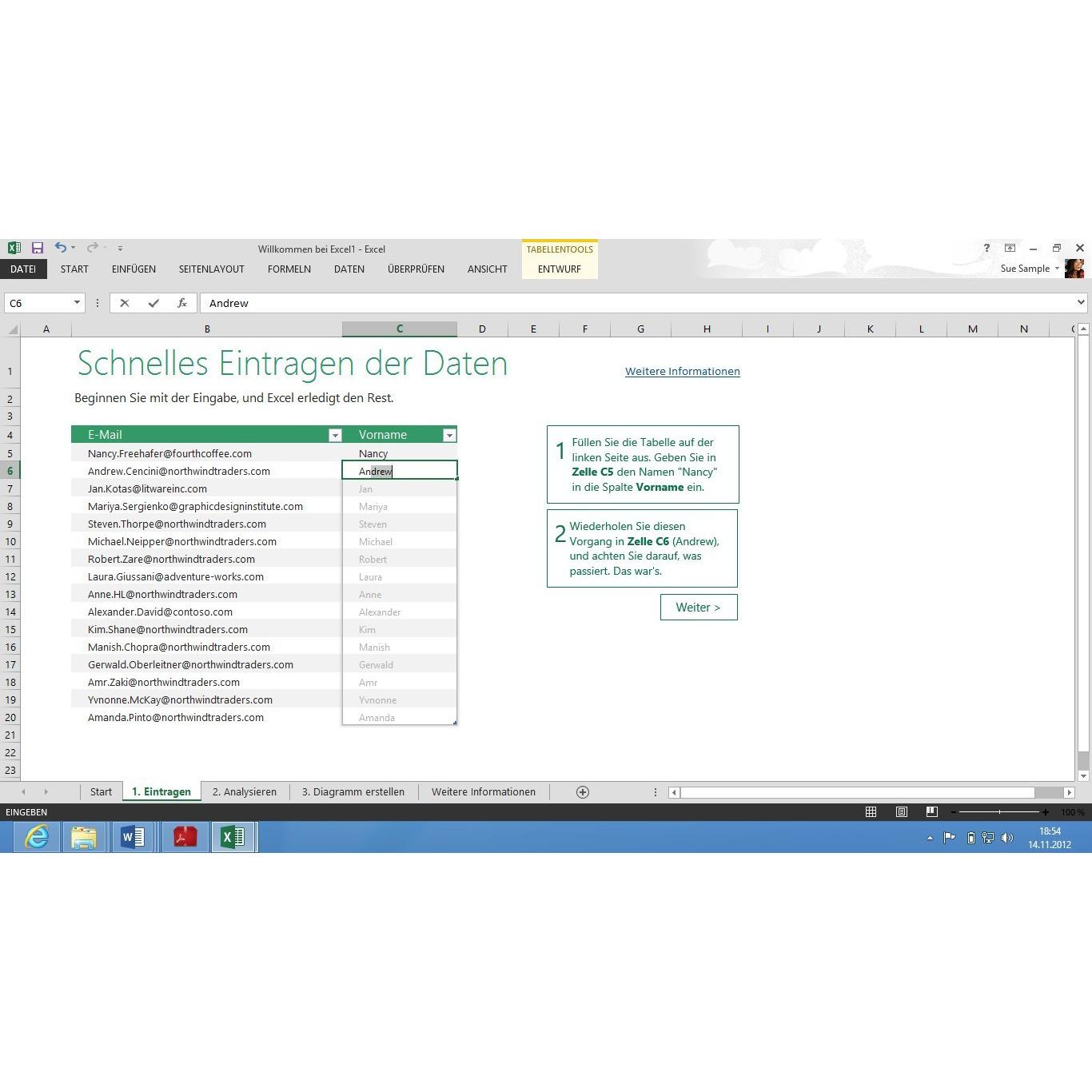The width and height of the screenshot is (1092, 1092).
Task: Redo the last undone action
Action: (92, 249)
